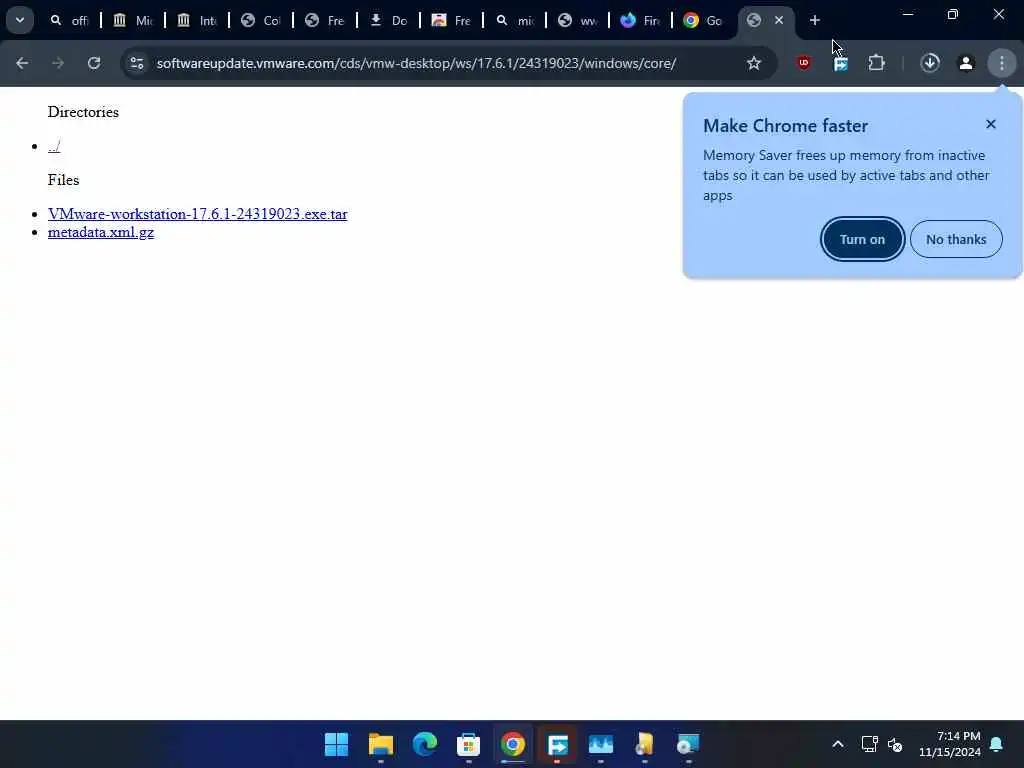The width and height of the screenshot is (1024, 768).
Task: Switch to the Firefox 'Fir' tab
Action: click(641, 20)
